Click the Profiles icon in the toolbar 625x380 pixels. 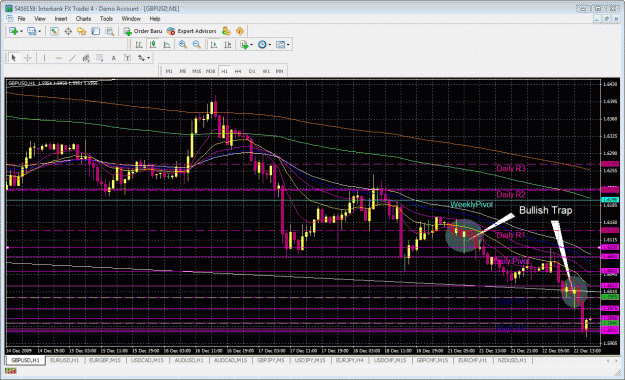[x=31, y=31]
